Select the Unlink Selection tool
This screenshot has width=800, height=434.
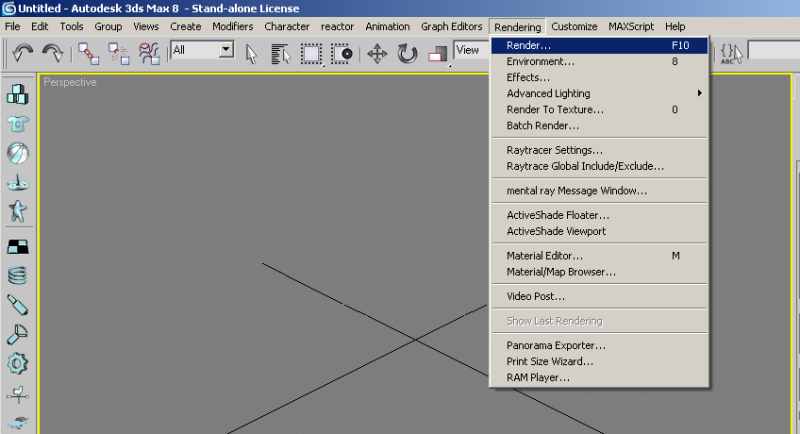point(118,54)
